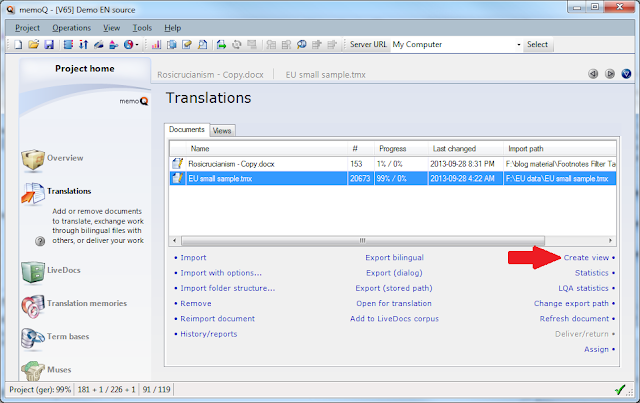Image resolution: width=640 pixels, height=403 pixels.
Task: Switch to EU small sample.tmx tab
Action: coord(325,75)
